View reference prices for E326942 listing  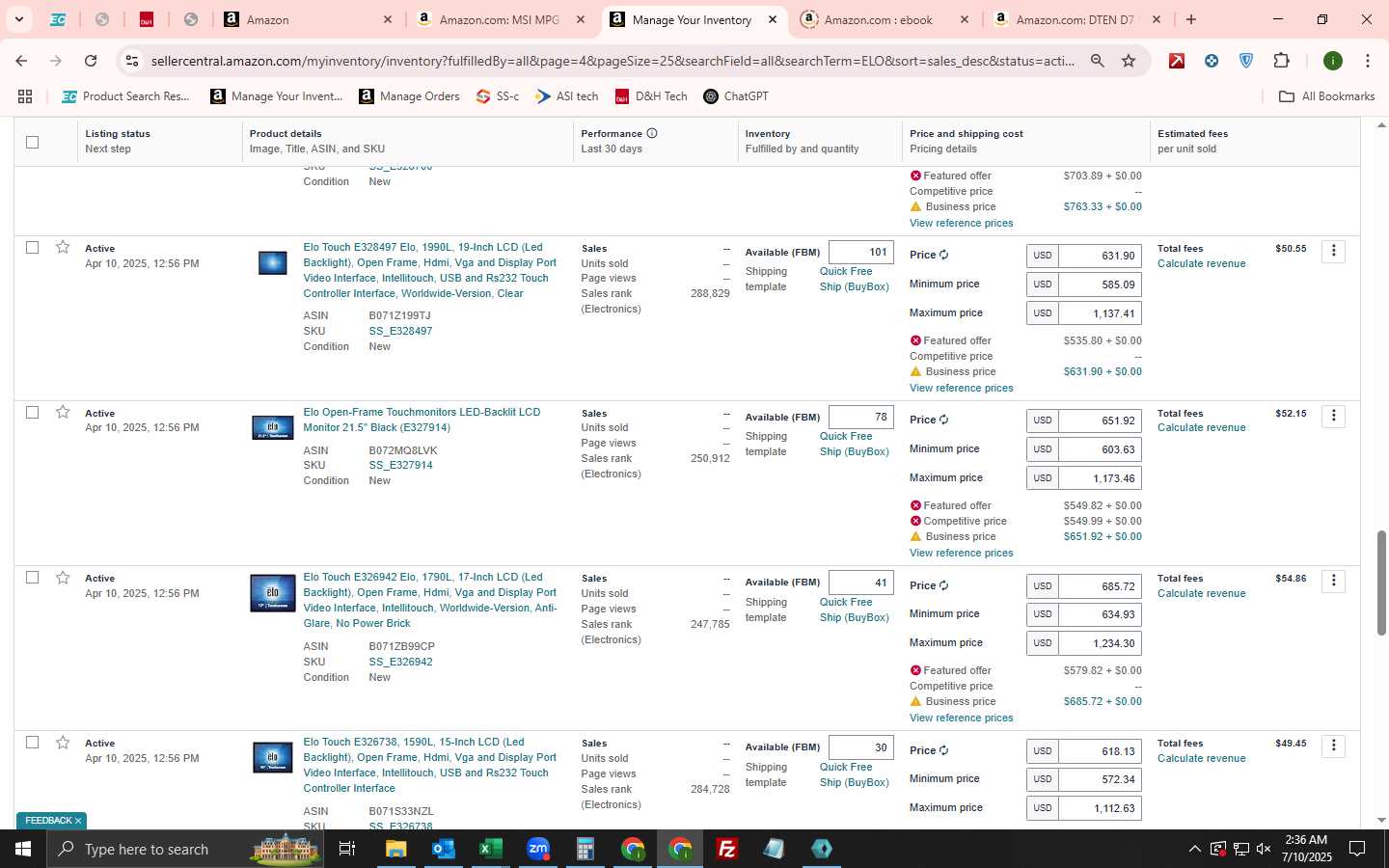click(961, 718)
